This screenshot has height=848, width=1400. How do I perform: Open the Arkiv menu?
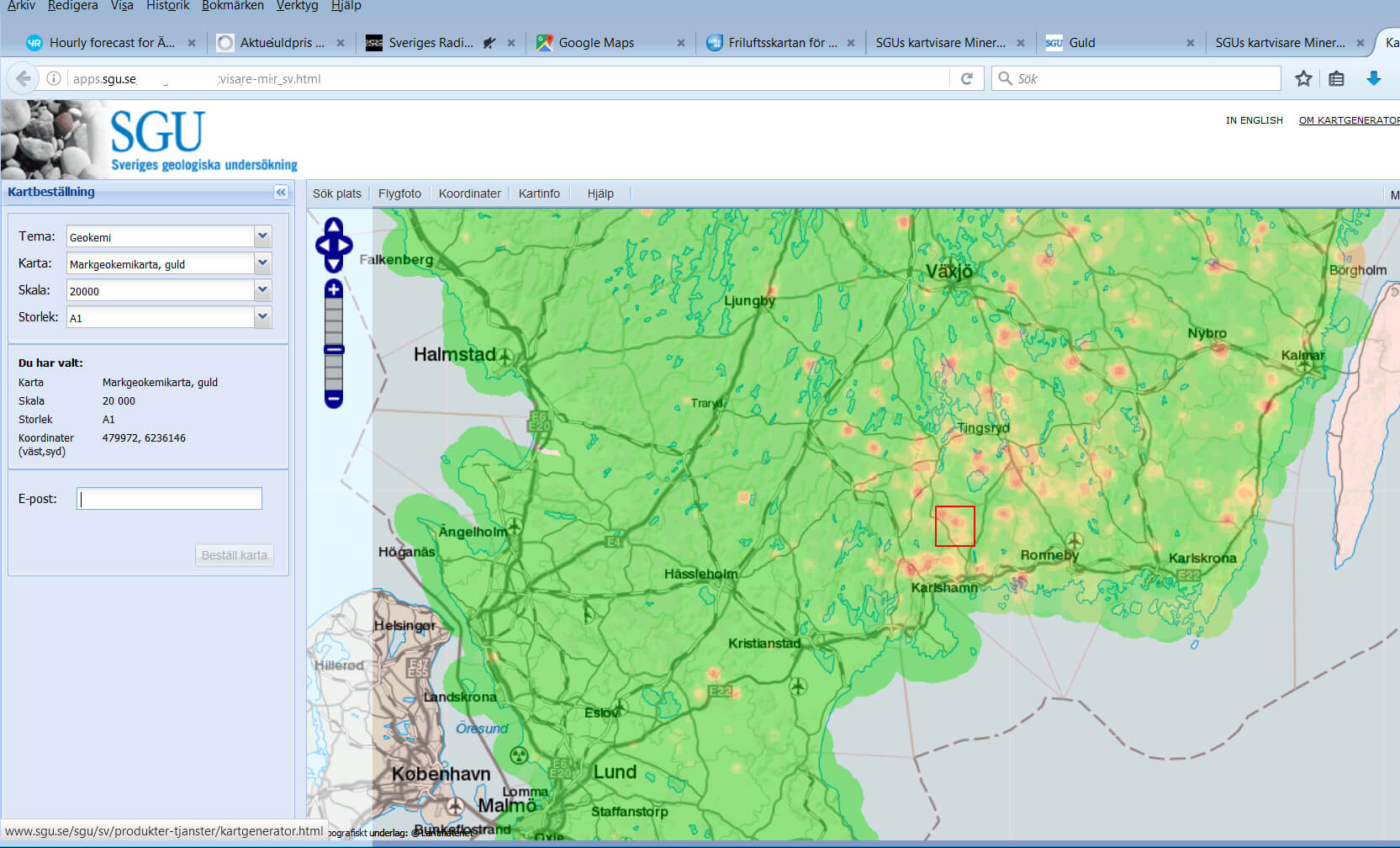(x=21, y=6)
